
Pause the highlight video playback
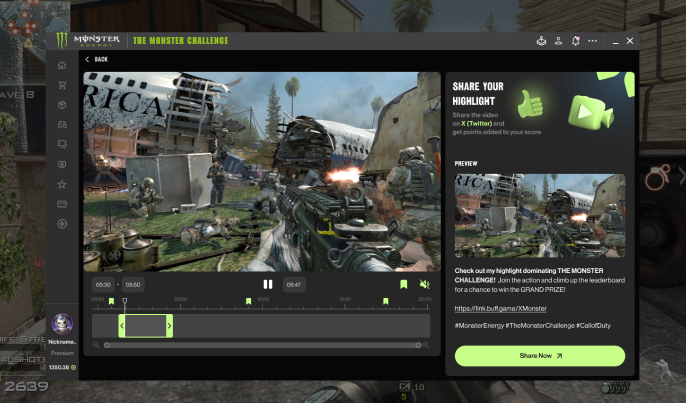[x=268, y=284]
